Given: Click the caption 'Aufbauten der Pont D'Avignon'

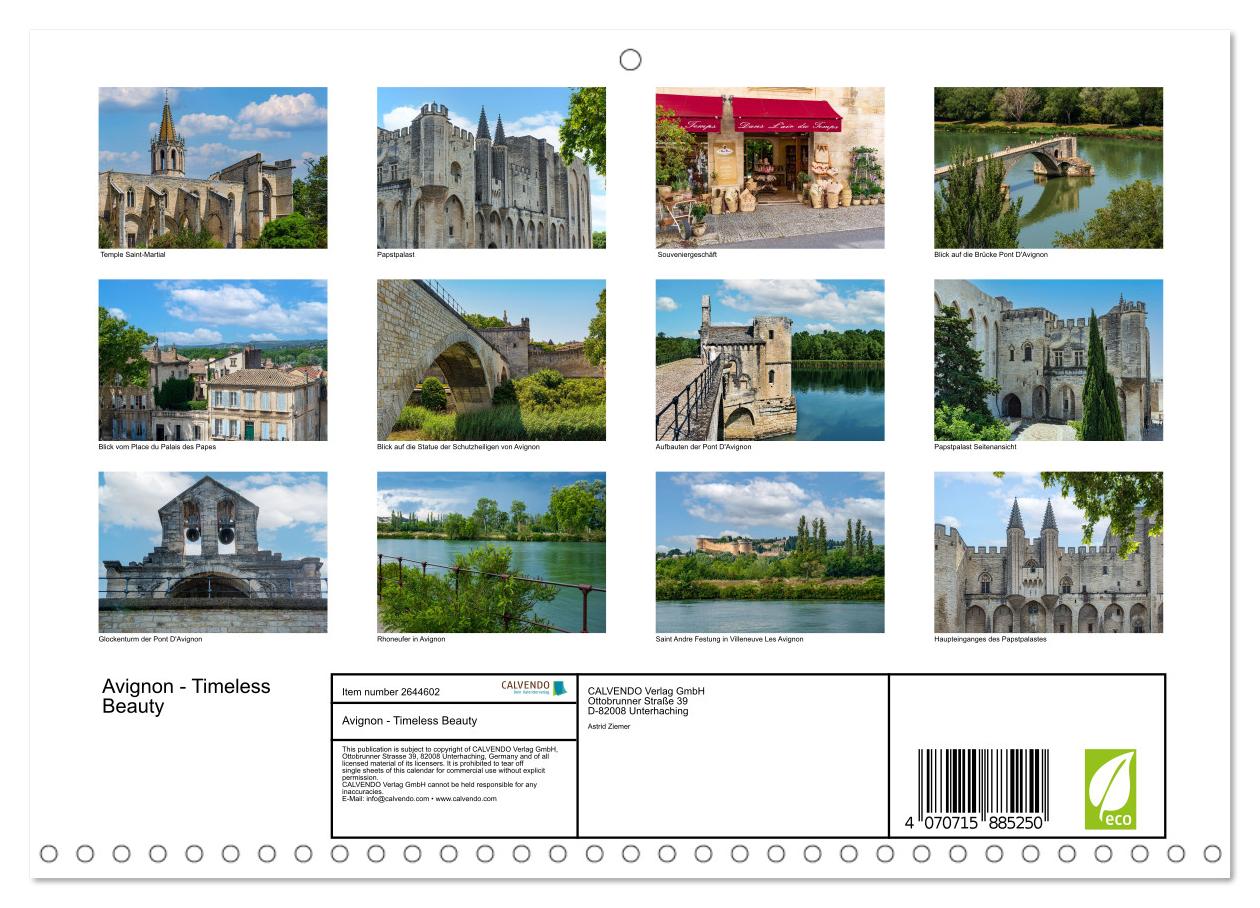Looking at the screenshot, I should pyautogui.click(x=703, y=447).
